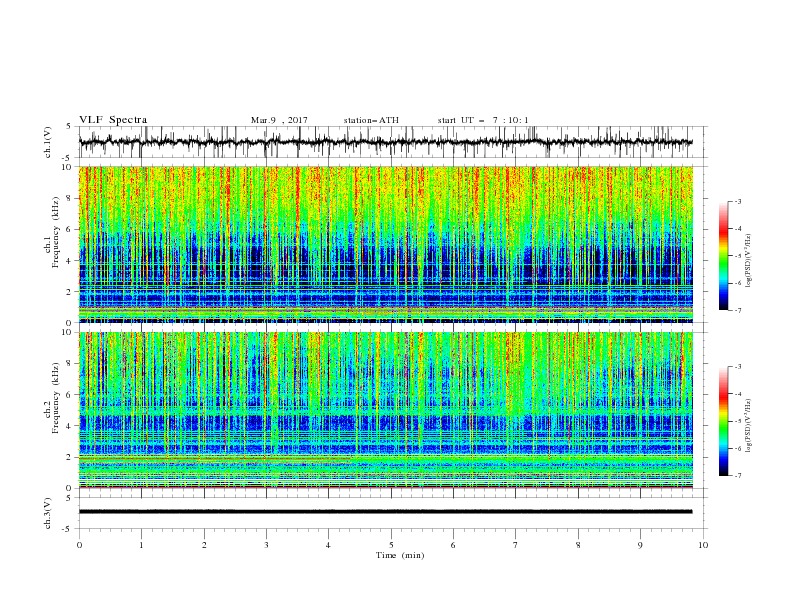Click the ch.3 flat waveform trace

[x=385, y=512]
